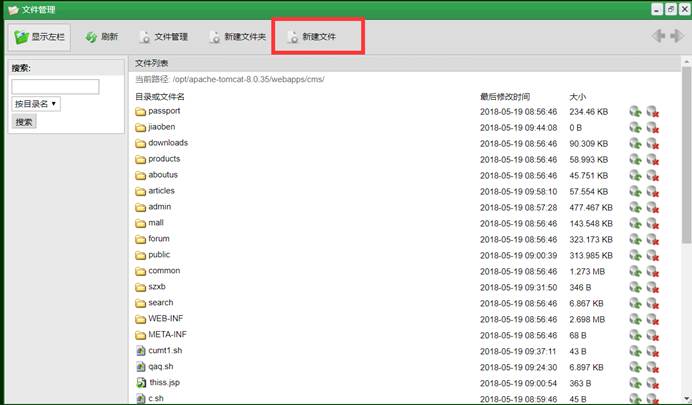Click the search text input field
692x405 pixels.
point(55,86)
